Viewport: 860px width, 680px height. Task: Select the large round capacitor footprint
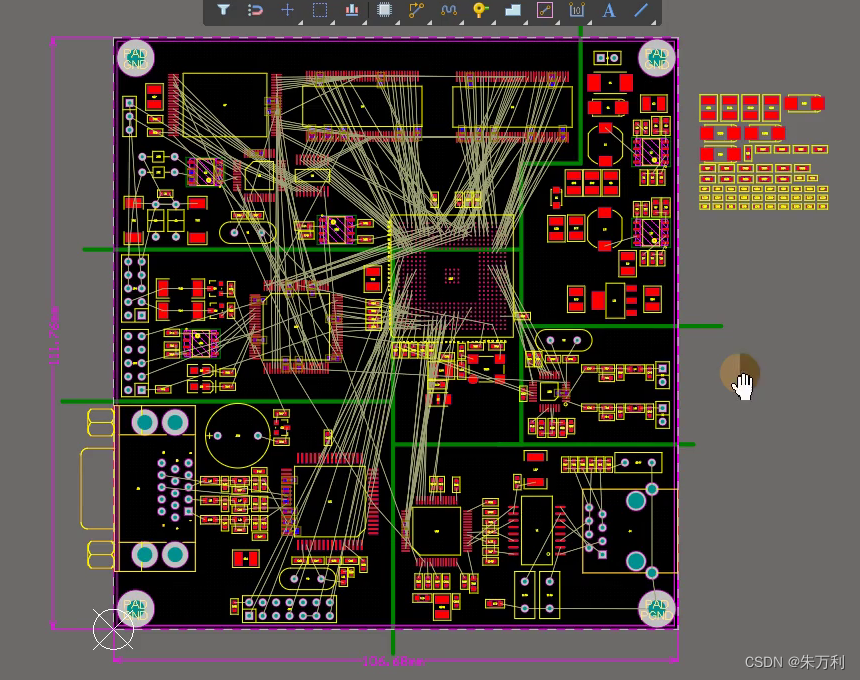point(237,435)
